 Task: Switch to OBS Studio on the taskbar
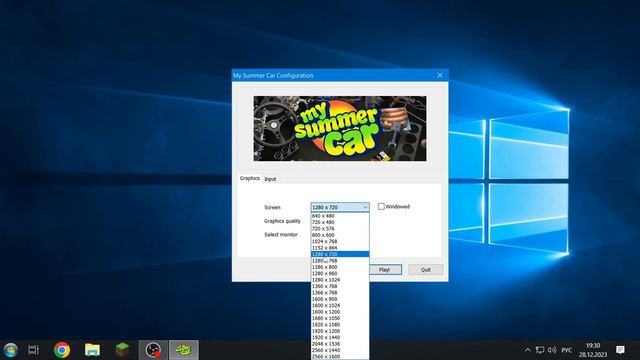click(153, 350)
